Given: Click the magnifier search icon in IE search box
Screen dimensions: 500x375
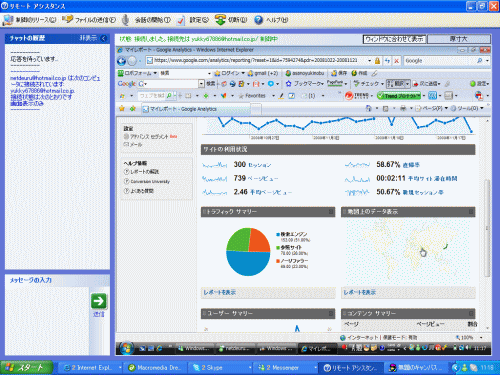Looking at the screenshot, I should pos(480,61).
